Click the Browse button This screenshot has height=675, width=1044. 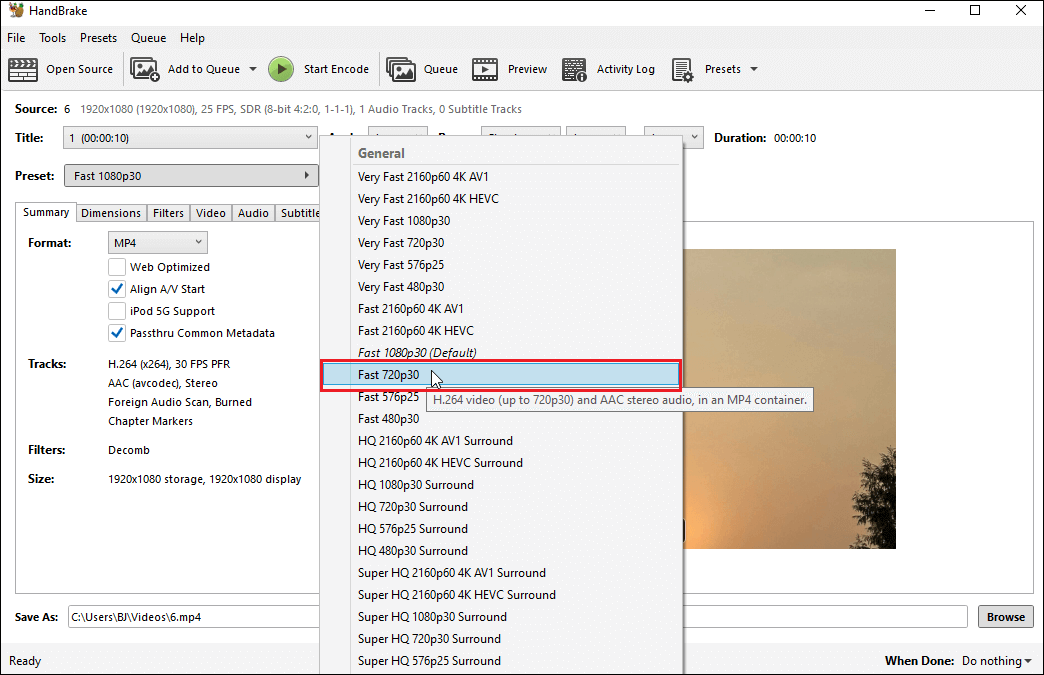(x=1005, y=617)
